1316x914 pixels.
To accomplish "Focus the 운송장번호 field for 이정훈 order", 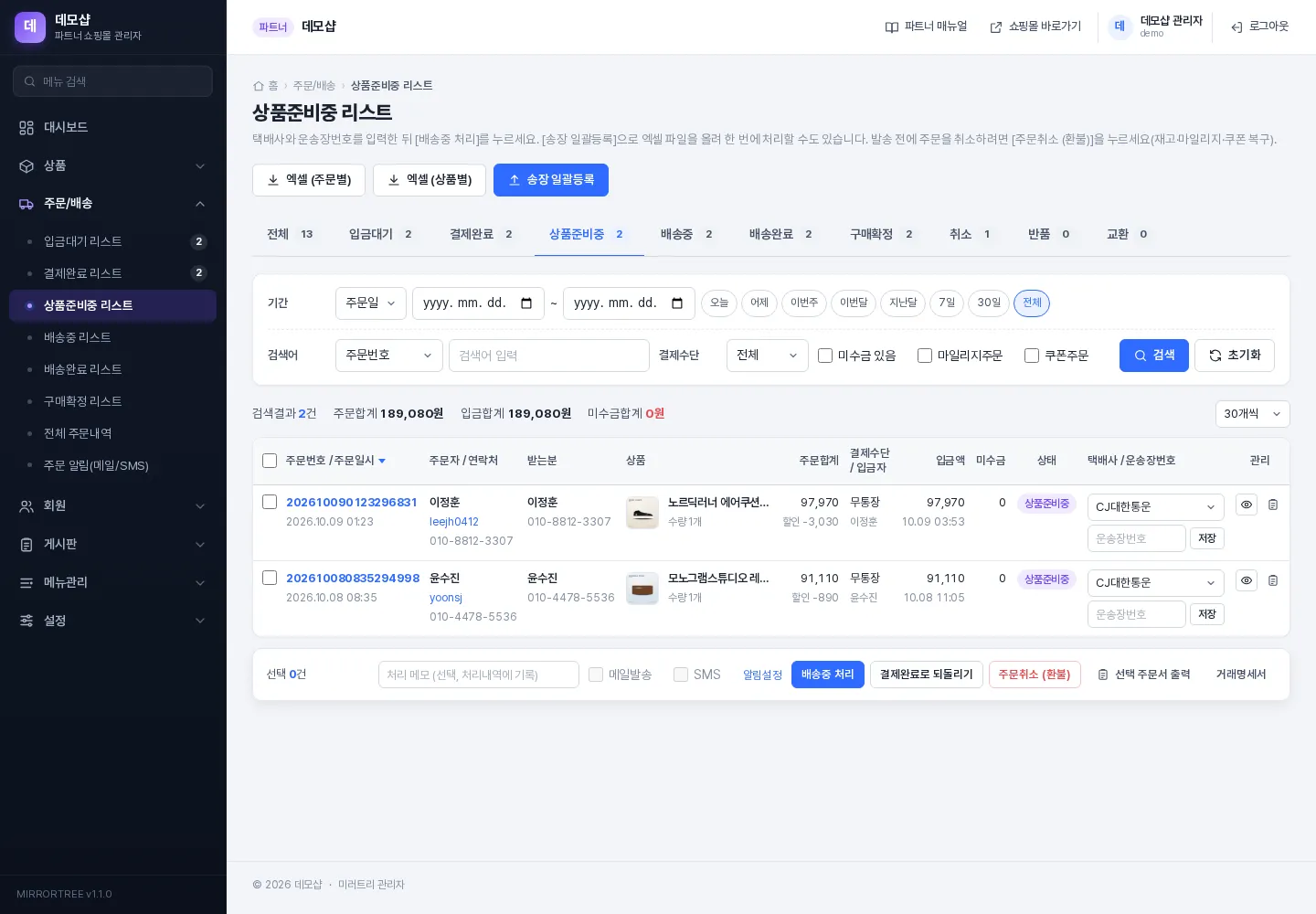I will coord(1137,538).
